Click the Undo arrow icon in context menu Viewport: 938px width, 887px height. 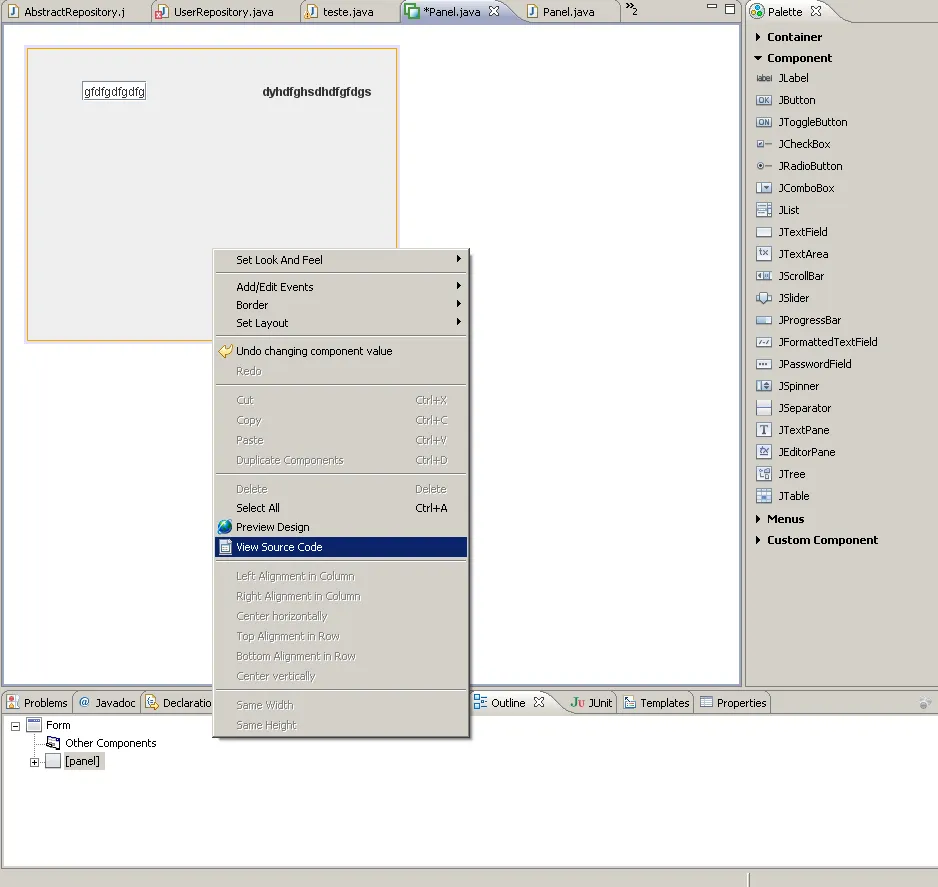coord(225,351)
